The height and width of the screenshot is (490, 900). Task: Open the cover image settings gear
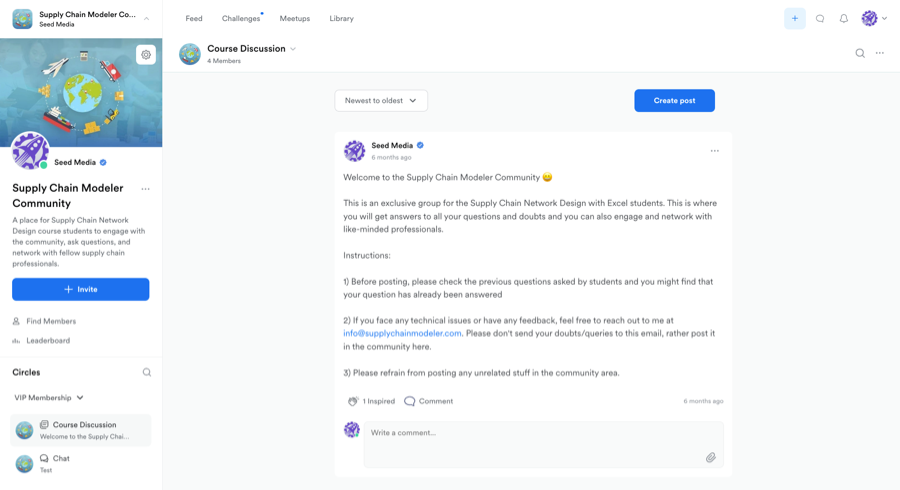pos(146,55)
